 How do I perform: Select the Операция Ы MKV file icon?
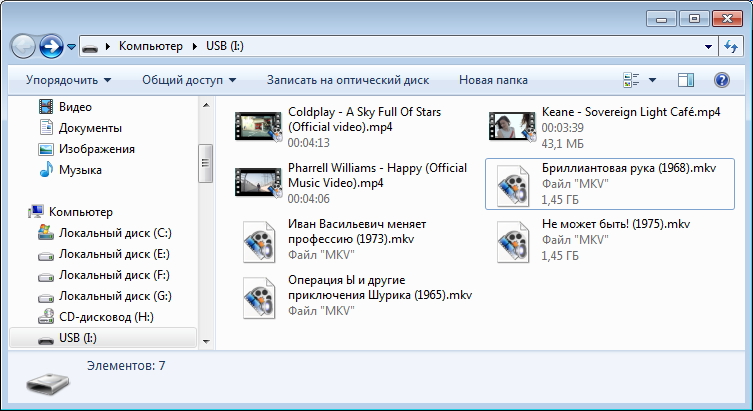258,298
